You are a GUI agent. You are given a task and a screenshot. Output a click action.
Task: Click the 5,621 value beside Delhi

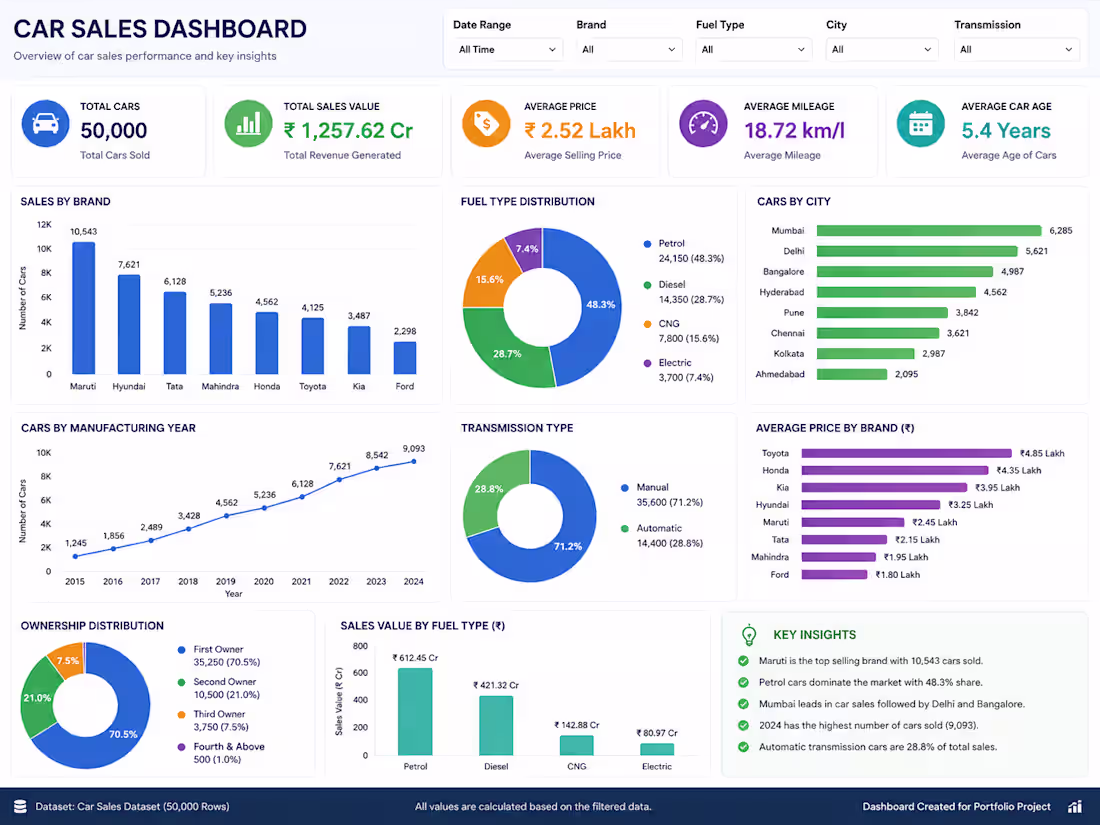(1037, 251)
